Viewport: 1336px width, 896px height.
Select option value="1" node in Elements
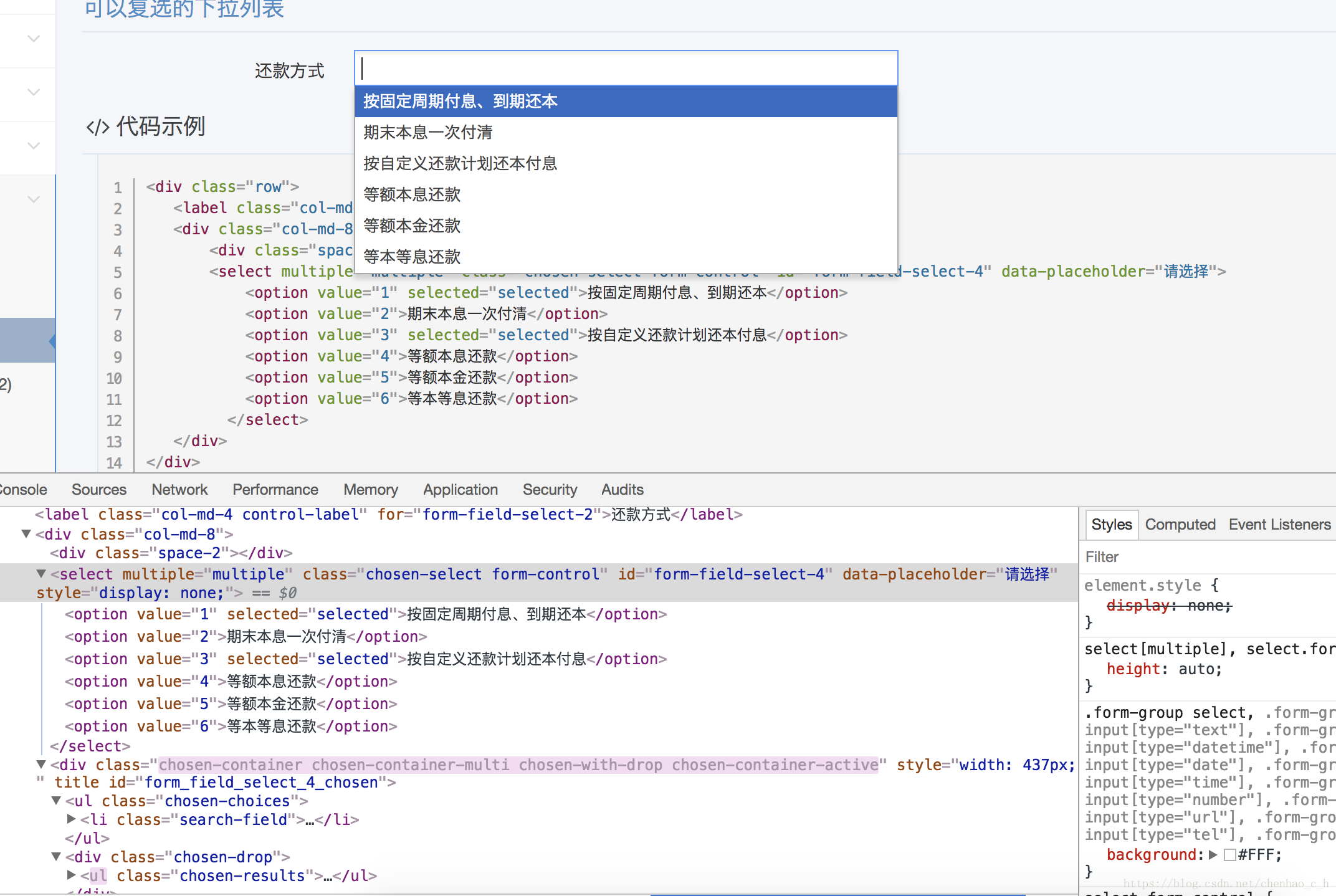[366, 614]
